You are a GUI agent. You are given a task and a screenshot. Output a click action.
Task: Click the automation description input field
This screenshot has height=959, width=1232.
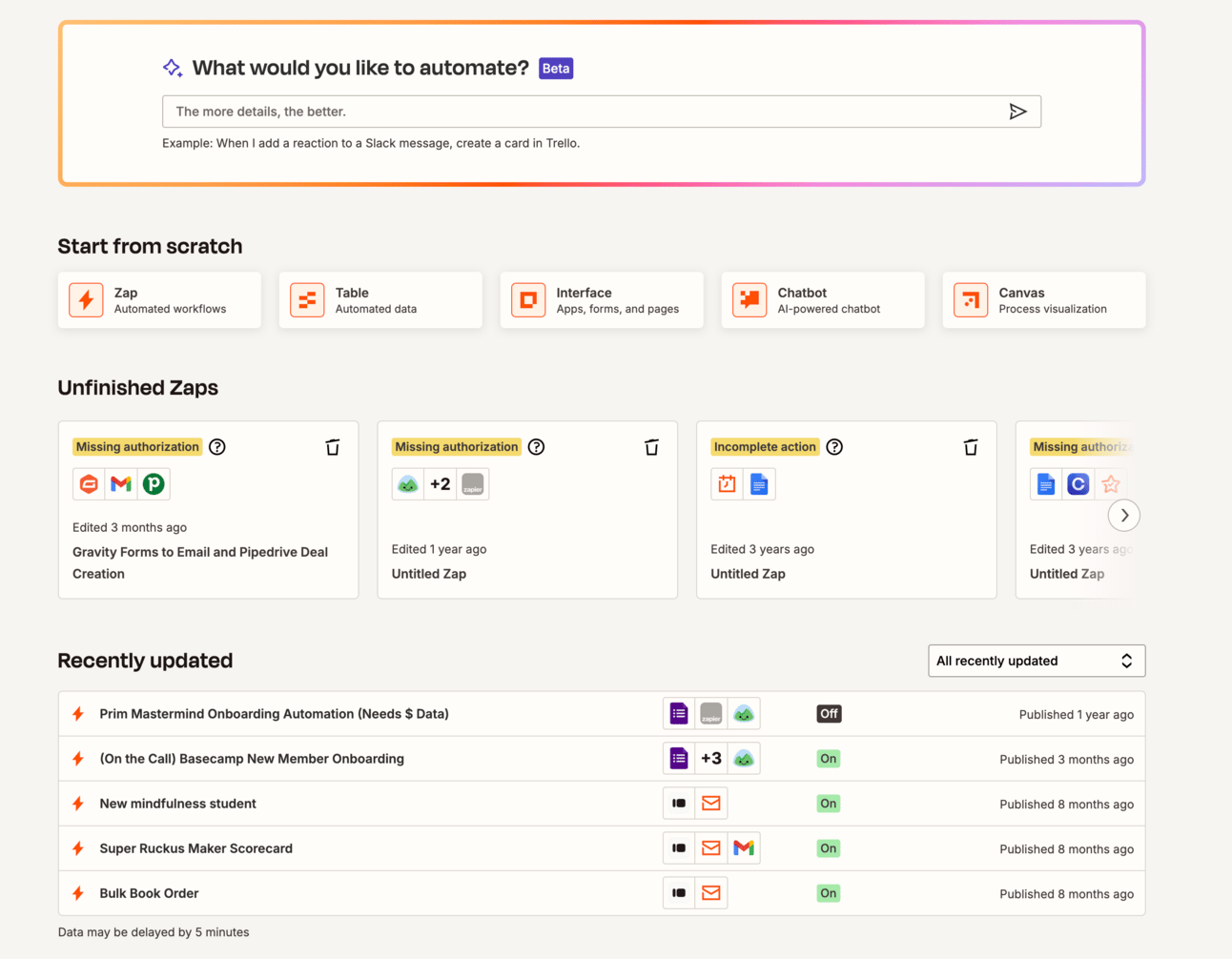click(x=582, y=112)
